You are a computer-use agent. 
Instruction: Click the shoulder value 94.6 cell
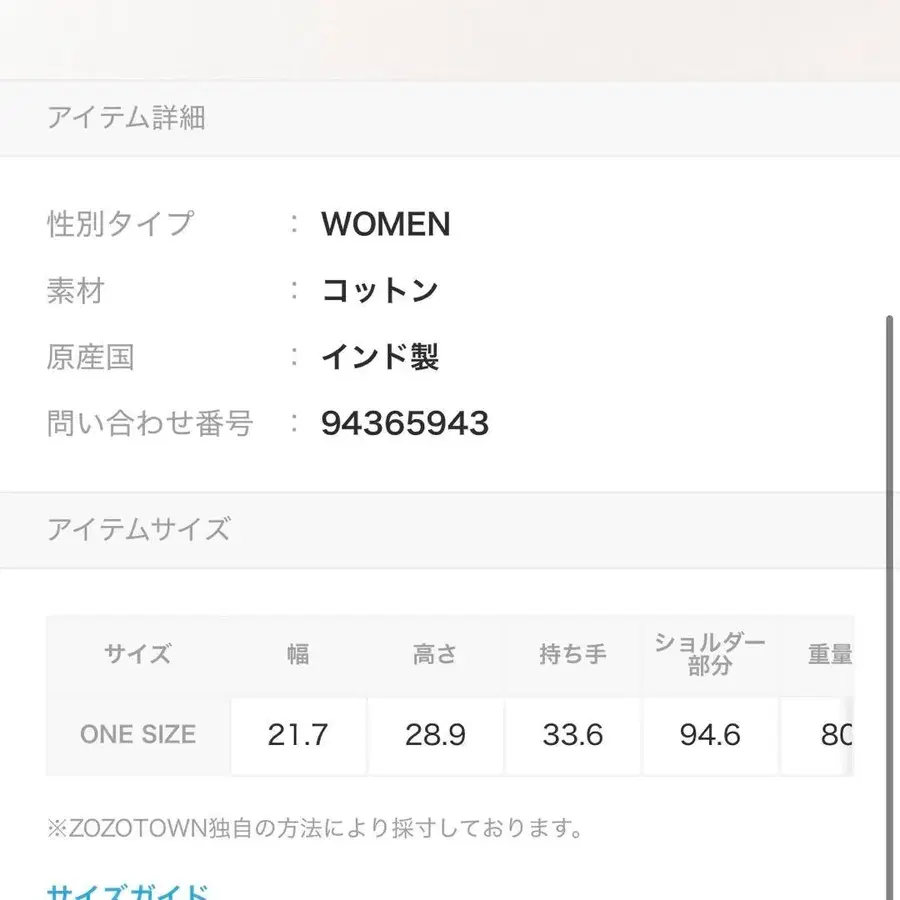[709, 735]
